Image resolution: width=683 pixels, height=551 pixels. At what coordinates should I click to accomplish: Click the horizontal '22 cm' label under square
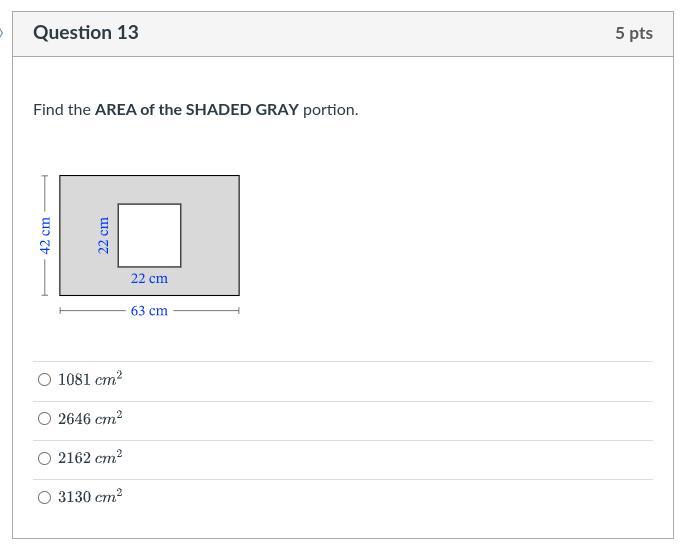[x=149, y=279]
